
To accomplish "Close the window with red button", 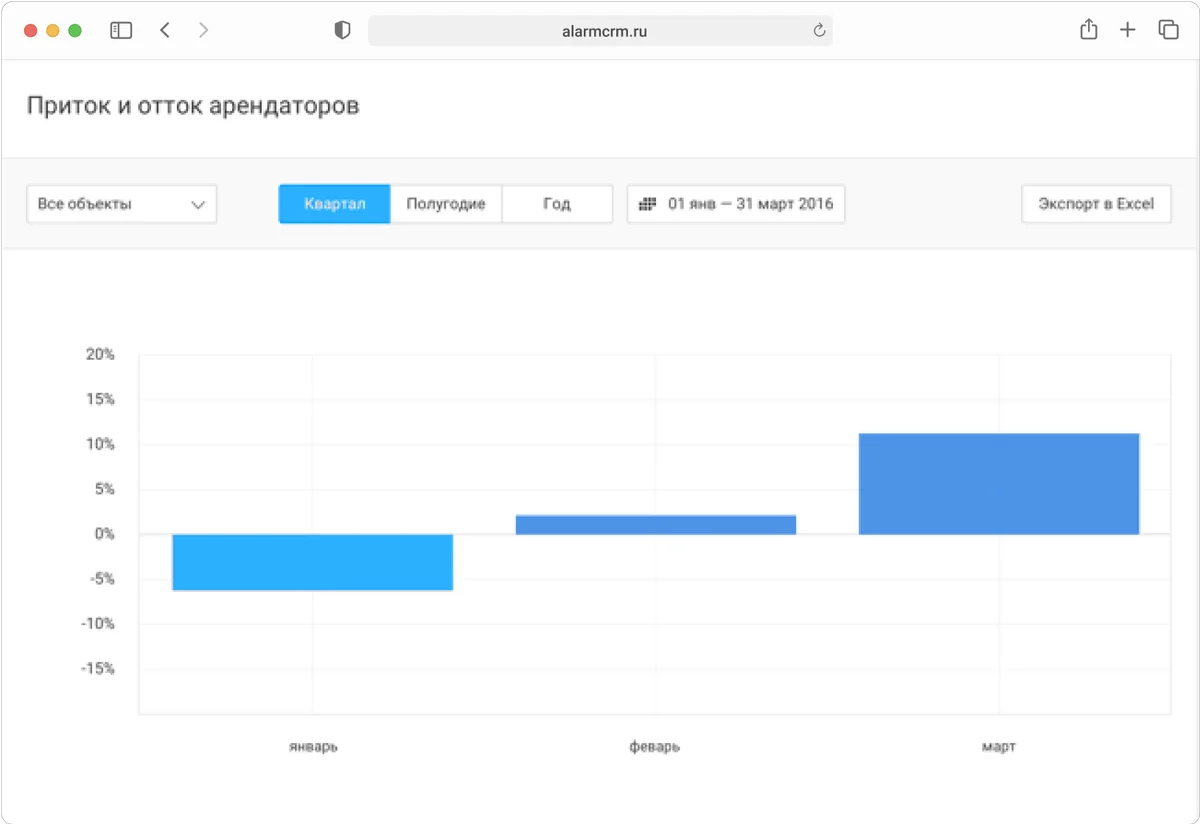I will click(x=31, y=31).
